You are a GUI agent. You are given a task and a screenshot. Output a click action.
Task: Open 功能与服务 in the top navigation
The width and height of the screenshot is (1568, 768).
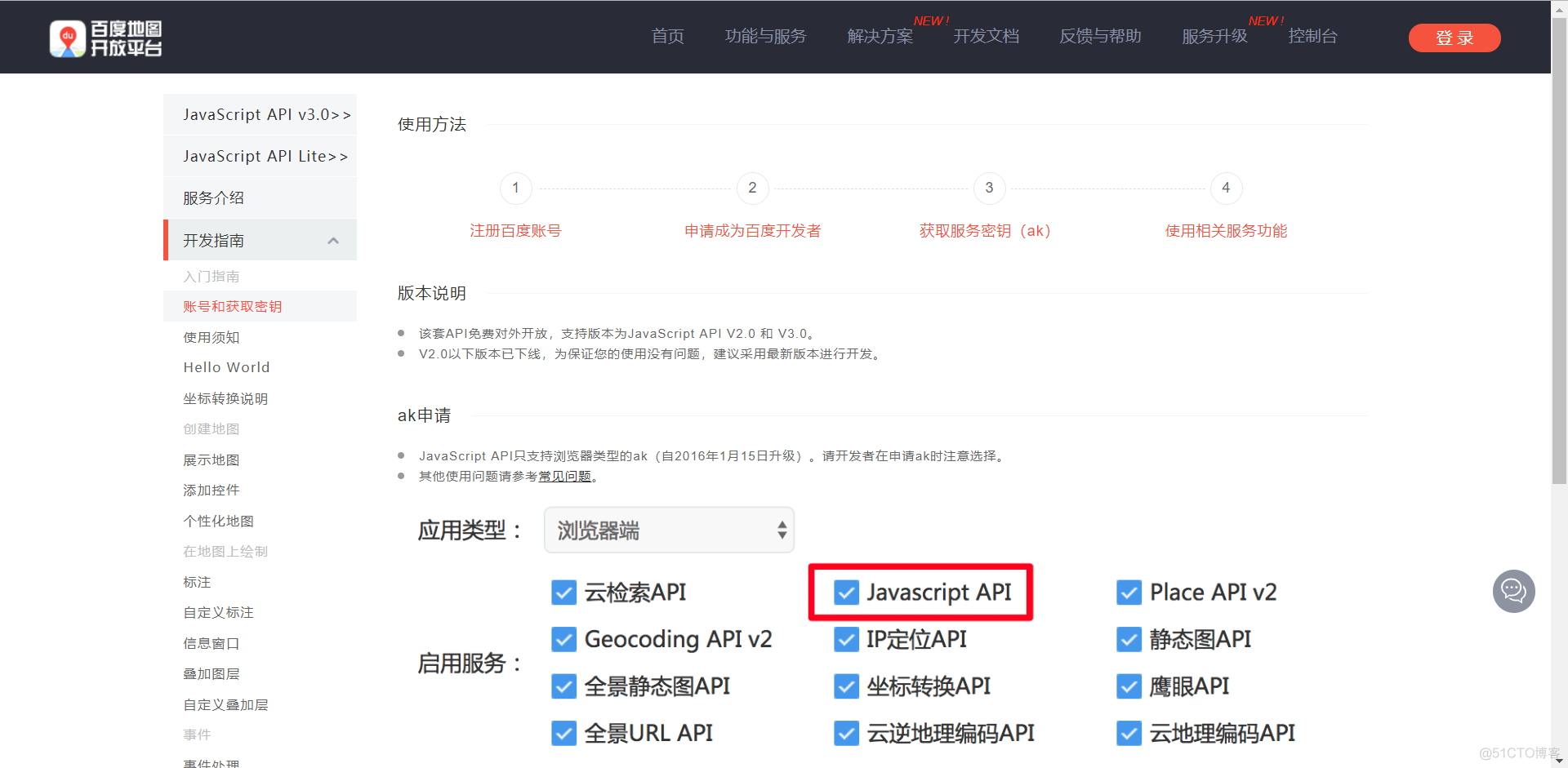coord(765,37)
